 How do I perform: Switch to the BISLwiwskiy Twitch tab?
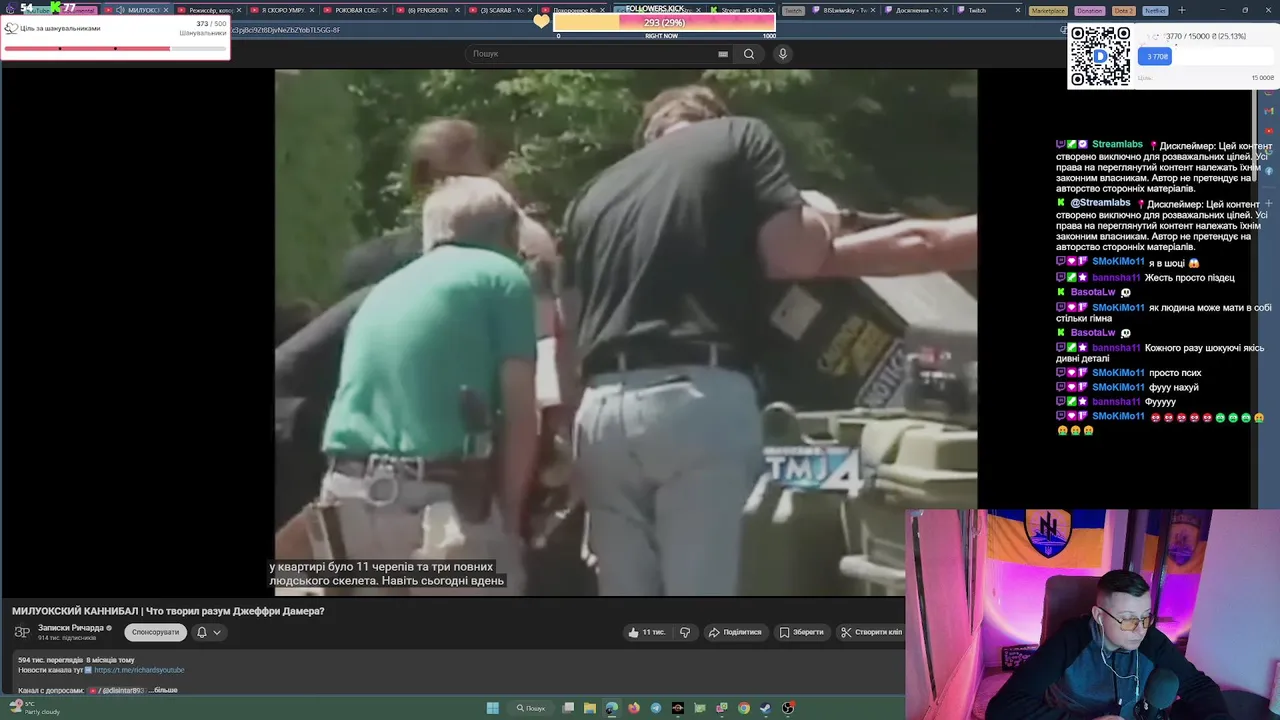[844, 10]
